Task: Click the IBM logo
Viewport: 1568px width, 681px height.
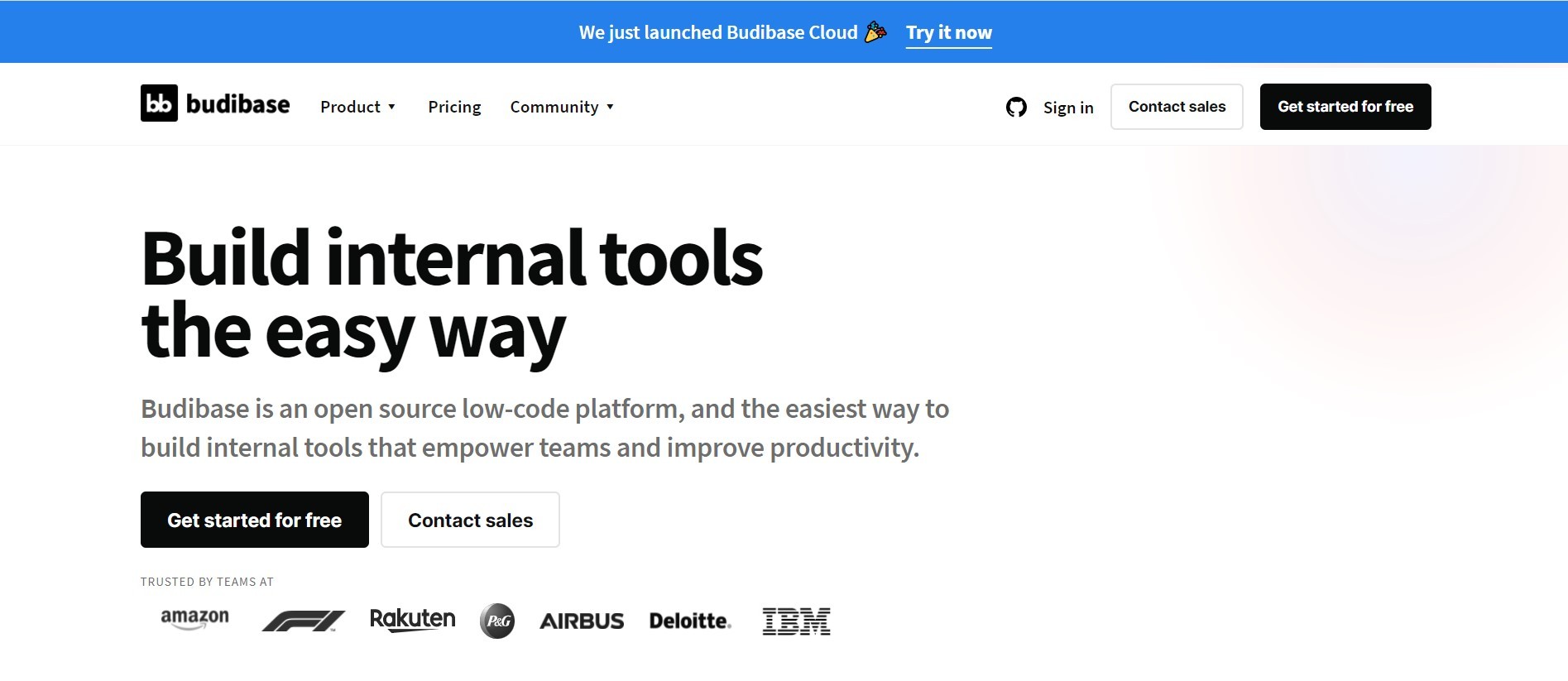Action: 796,621
